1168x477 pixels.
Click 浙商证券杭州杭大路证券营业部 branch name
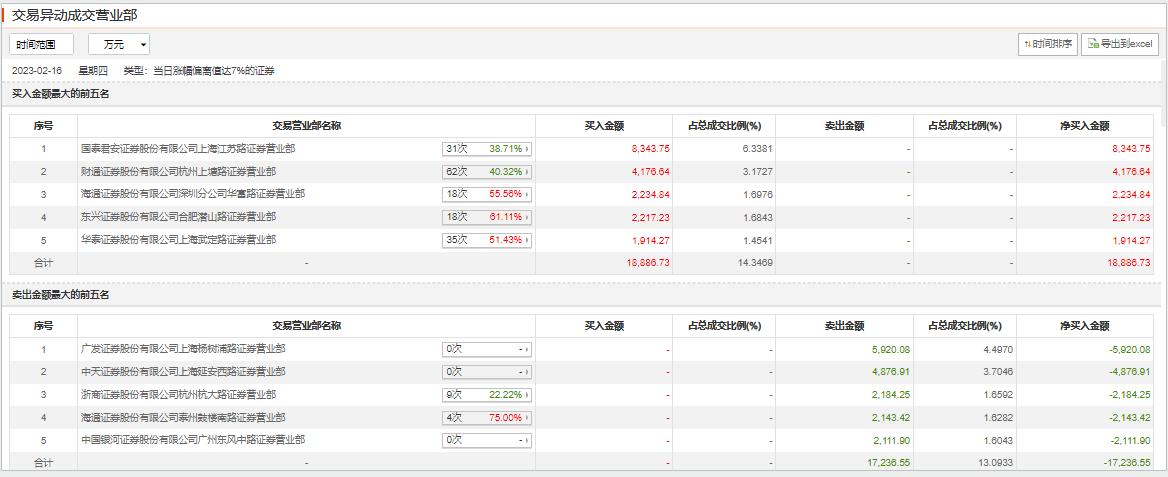tap(178, 395)
